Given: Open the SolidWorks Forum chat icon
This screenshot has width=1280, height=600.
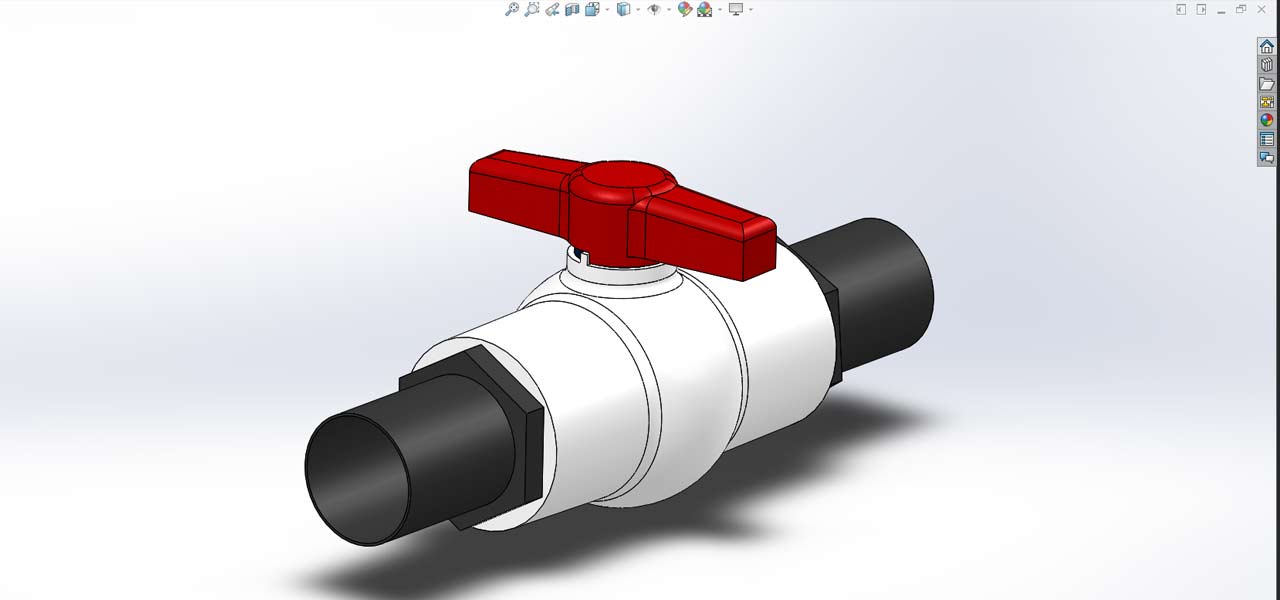Looking at the screenshot, I should pyautogui.click(x=1267, y=157).
